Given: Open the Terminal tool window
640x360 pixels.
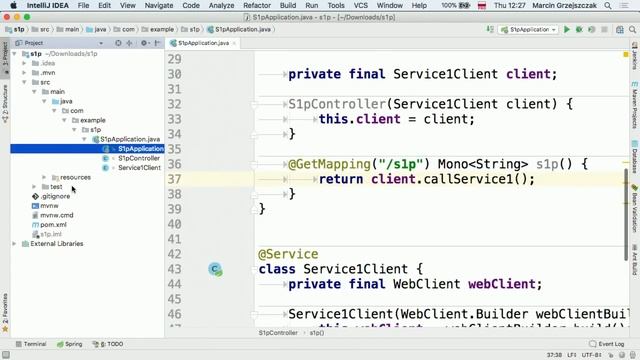Looking at the screenshot, I should pos(31,344).
